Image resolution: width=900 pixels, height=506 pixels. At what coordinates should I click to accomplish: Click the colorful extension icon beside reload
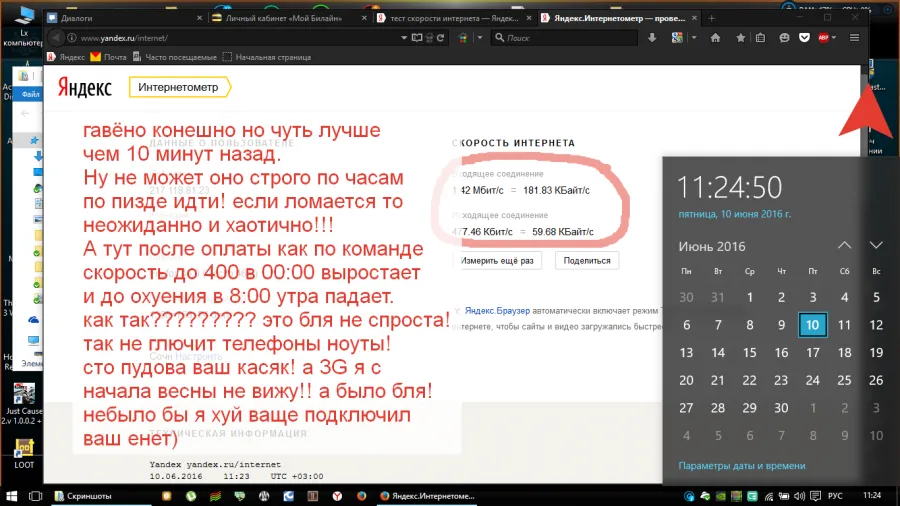point(463,38)
